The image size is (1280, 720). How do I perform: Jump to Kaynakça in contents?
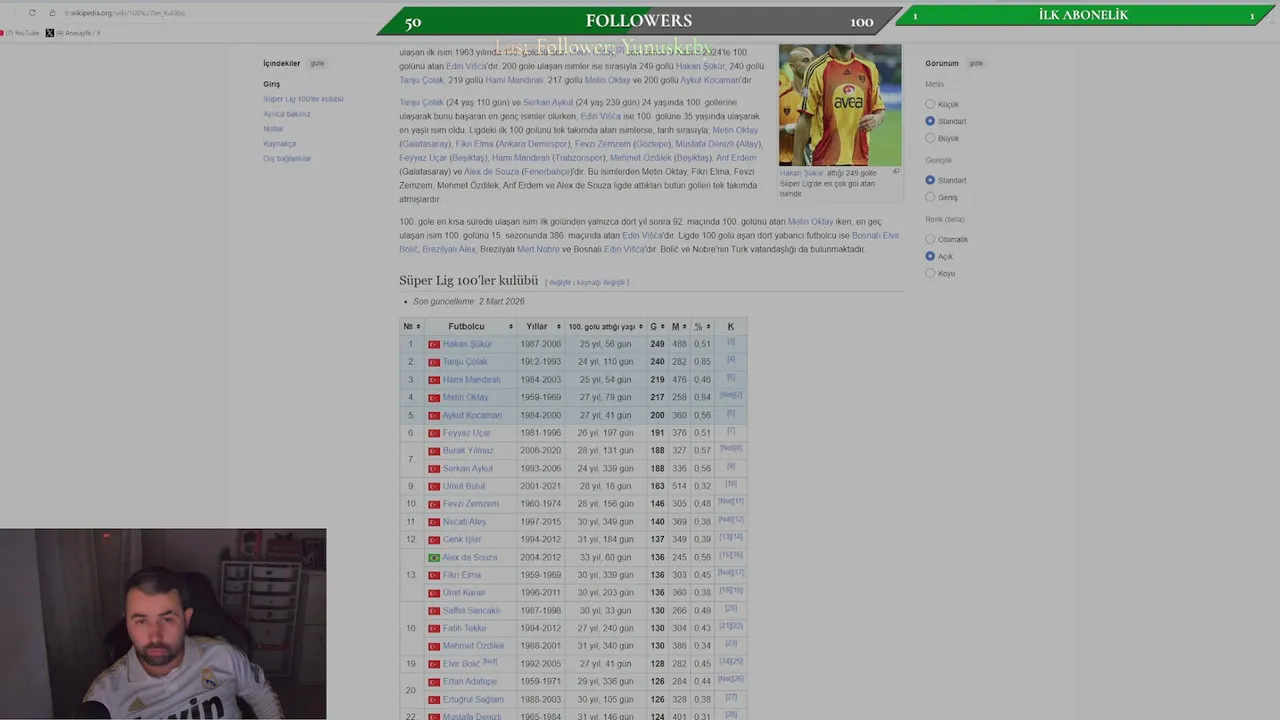280,144
